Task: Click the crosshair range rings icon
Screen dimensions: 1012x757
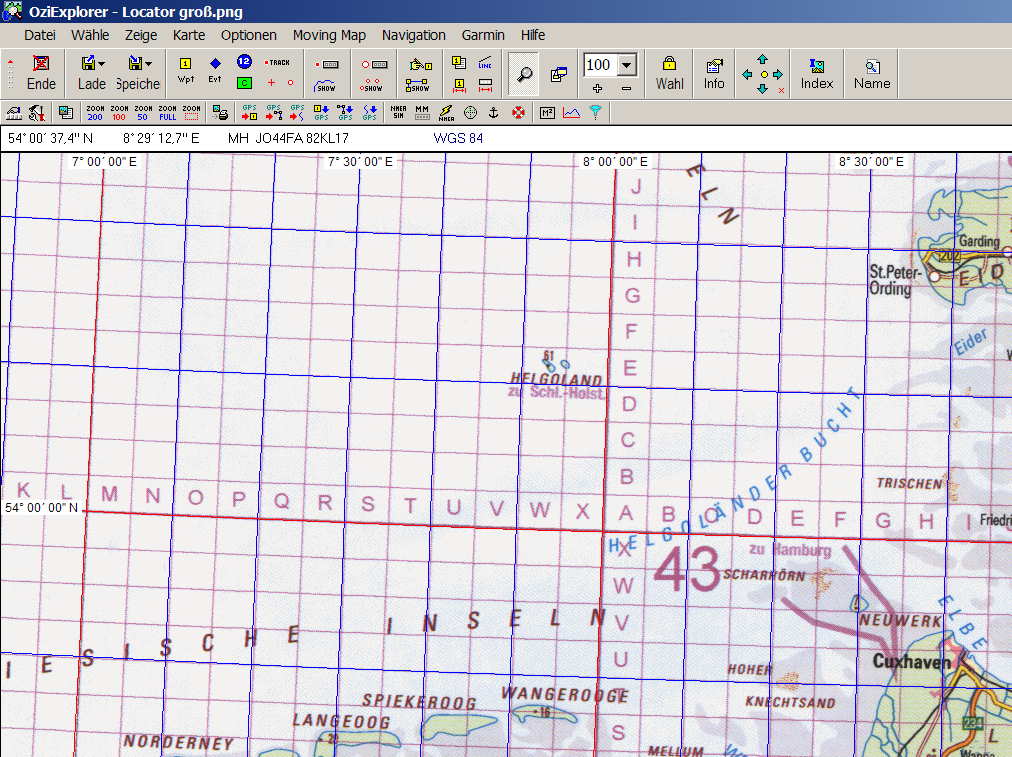Action: pyautogui.click(x=471, y=113)
